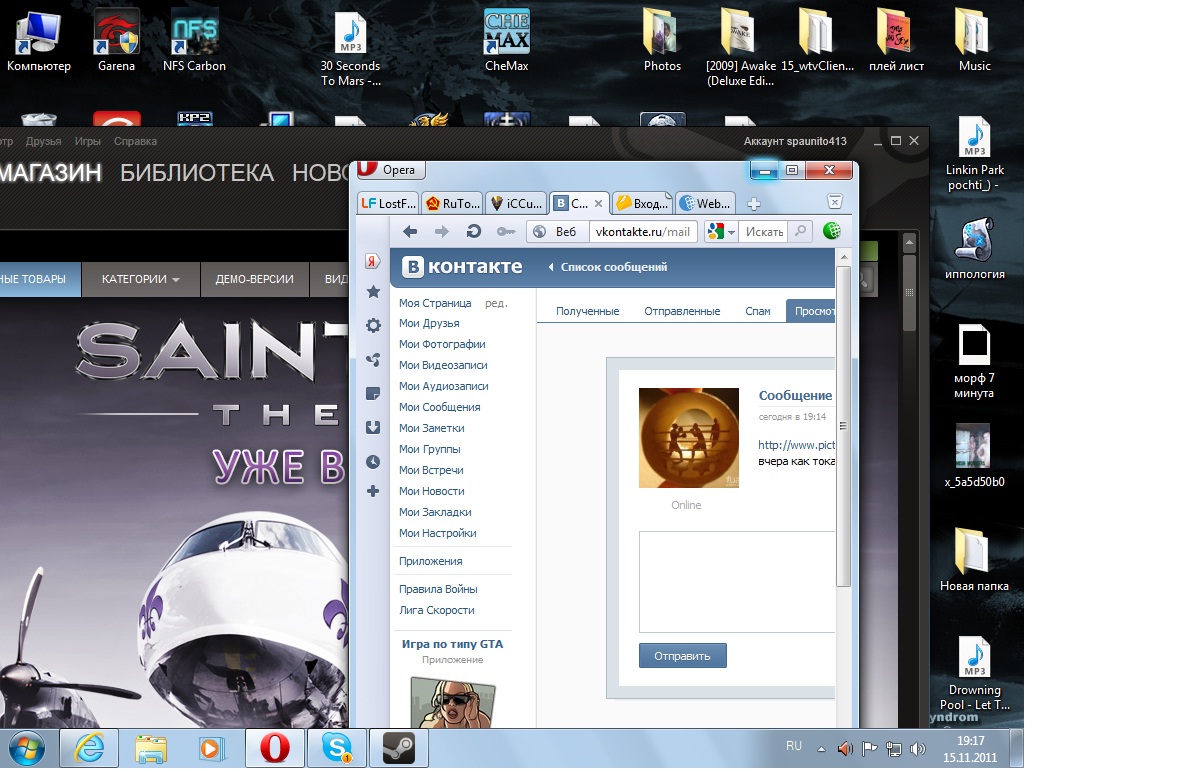This screenshot has height=772, width=1200.
Task: Go back using Opera's back arrow
Action: tap(410, 231)
